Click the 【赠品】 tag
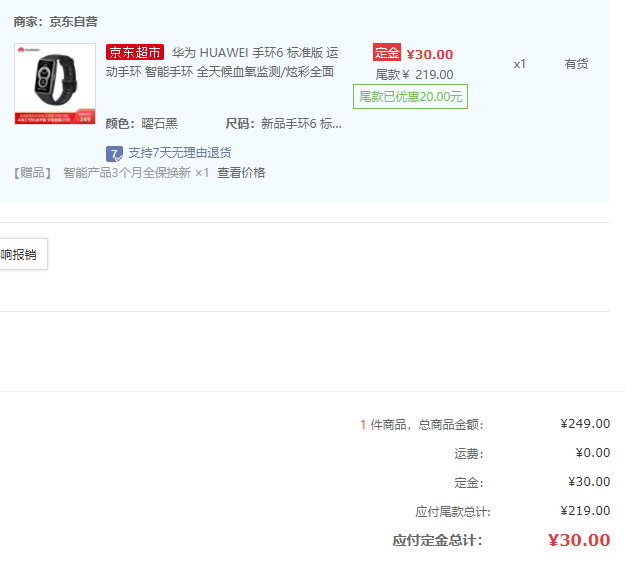Viewport: 625px width, 567px height. [x=32, y=173]
